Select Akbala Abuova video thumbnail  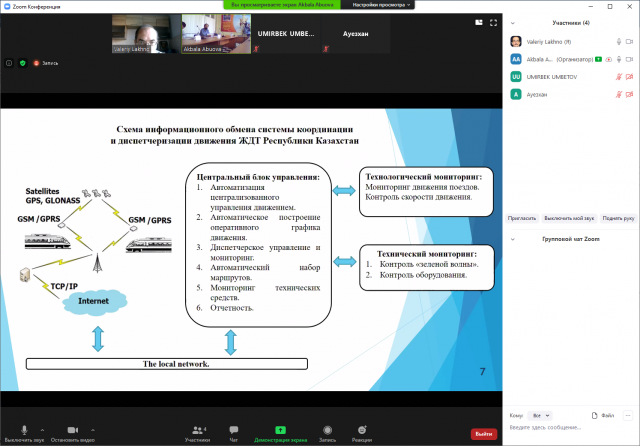[x=216, y=34]
